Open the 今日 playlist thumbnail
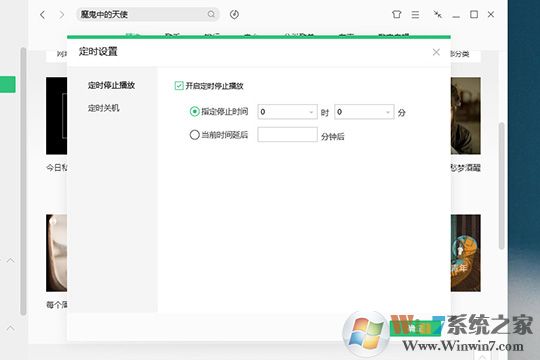The width and height of the screenshot is (540, 360). [56, 116]
